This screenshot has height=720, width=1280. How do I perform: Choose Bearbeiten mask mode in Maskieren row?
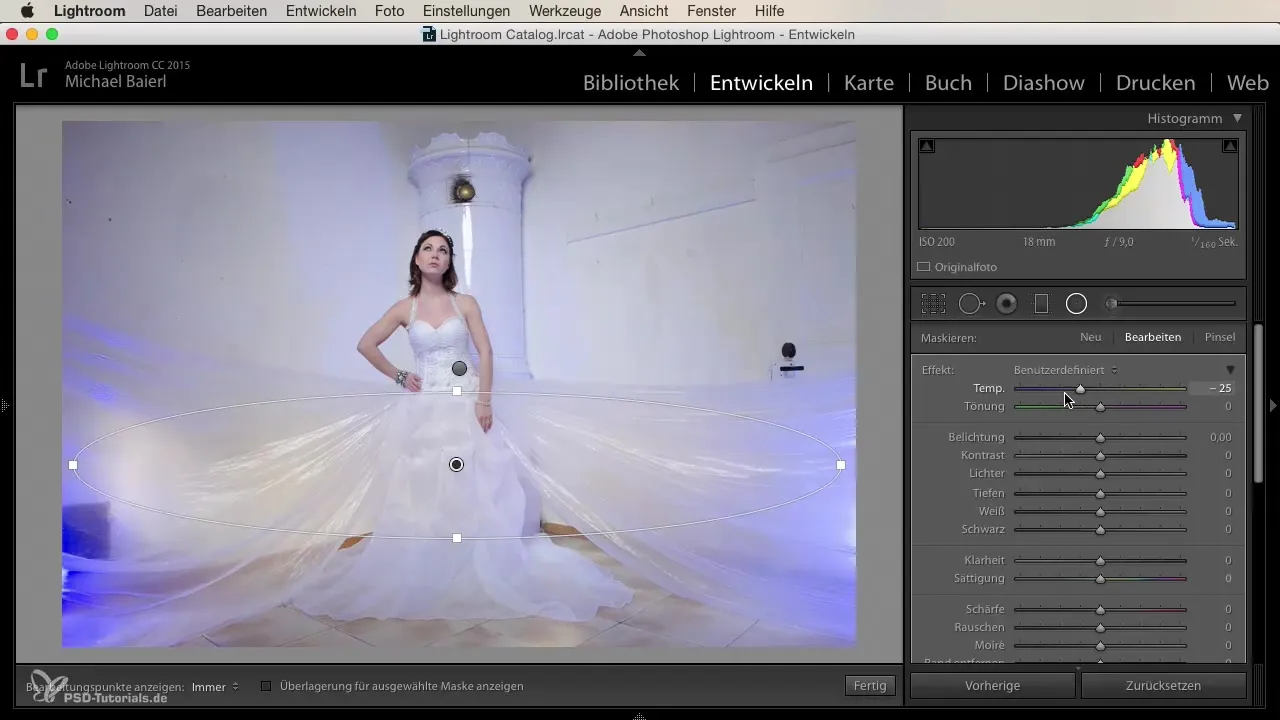[1153, 337]
